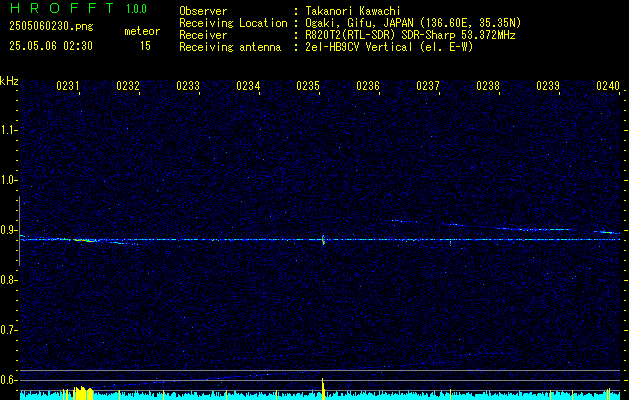Select the version number 1.0.0
629x400 pixels.
(x=136, y=9)
